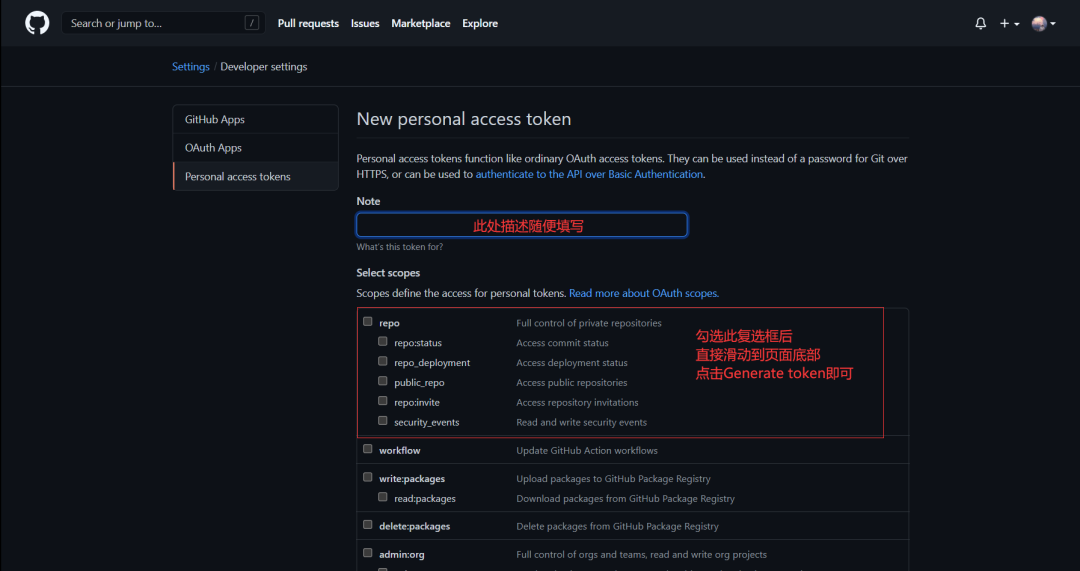Click the Full control of private repositories description

(x=589, y=323)
